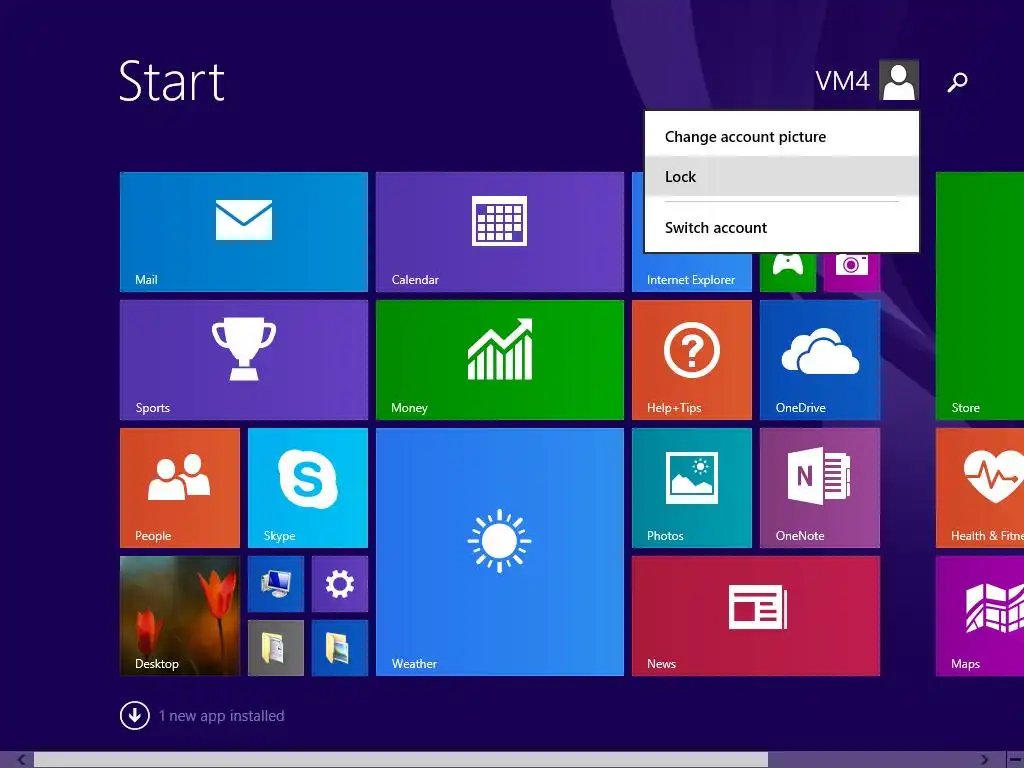
Task: Click the VM4 user account avatar
Action: [899, 80]
